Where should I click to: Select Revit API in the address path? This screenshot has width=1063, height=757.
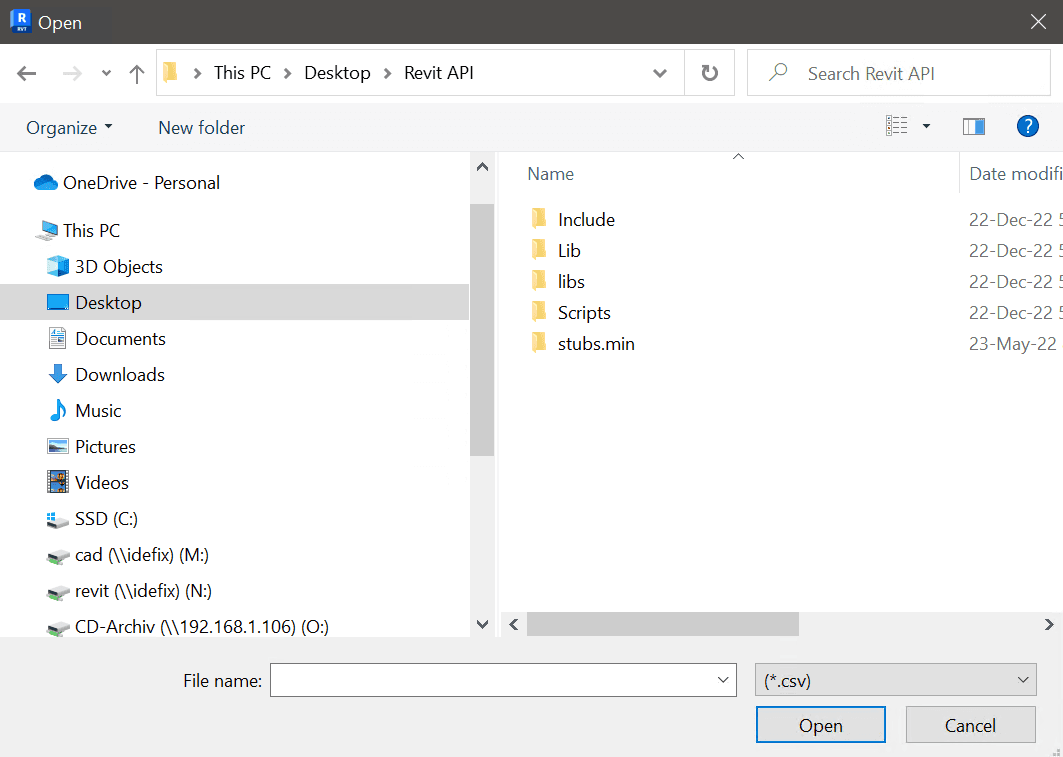pos(439,73)
